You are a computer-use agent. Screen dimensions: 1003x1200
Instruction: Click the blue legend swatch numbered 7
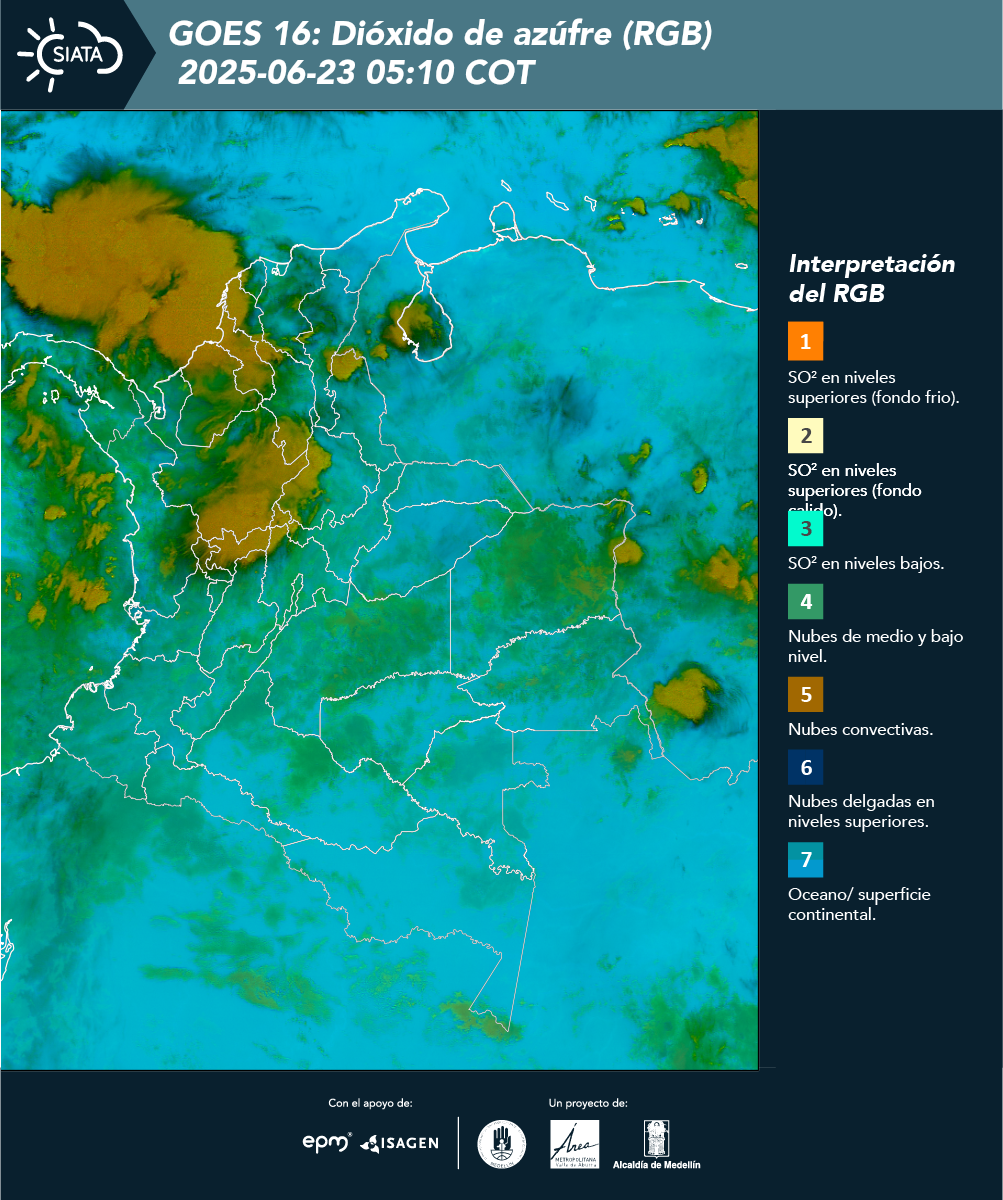click(805, 860)
